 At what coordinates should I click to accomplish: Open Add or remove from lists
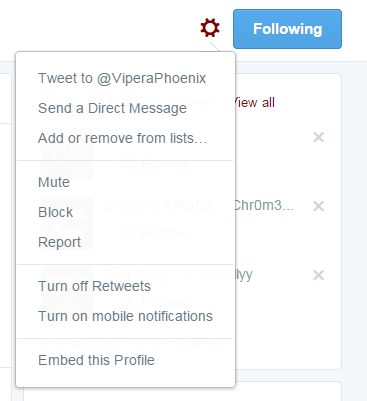[122, 138]
